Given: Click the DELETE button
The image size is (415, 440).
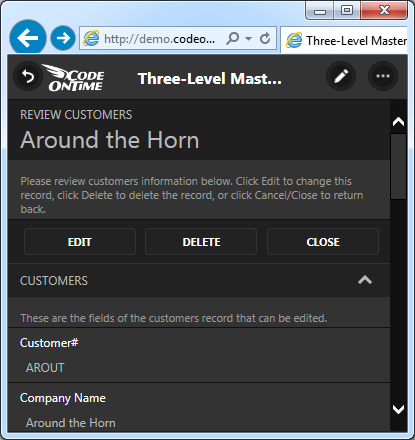Looking at the screenshot, I should [x=201, y=242].
